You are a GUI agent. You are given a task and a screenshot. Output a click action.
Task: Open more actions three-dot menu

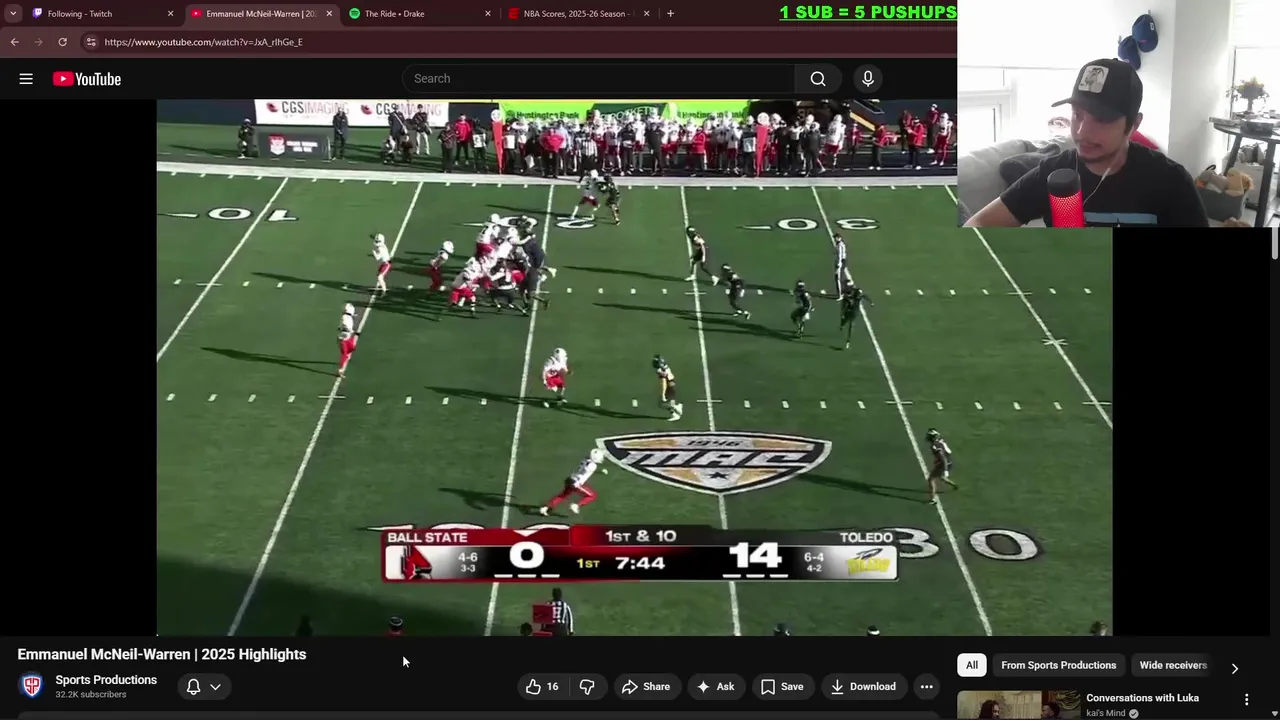[x=927, y=686]
